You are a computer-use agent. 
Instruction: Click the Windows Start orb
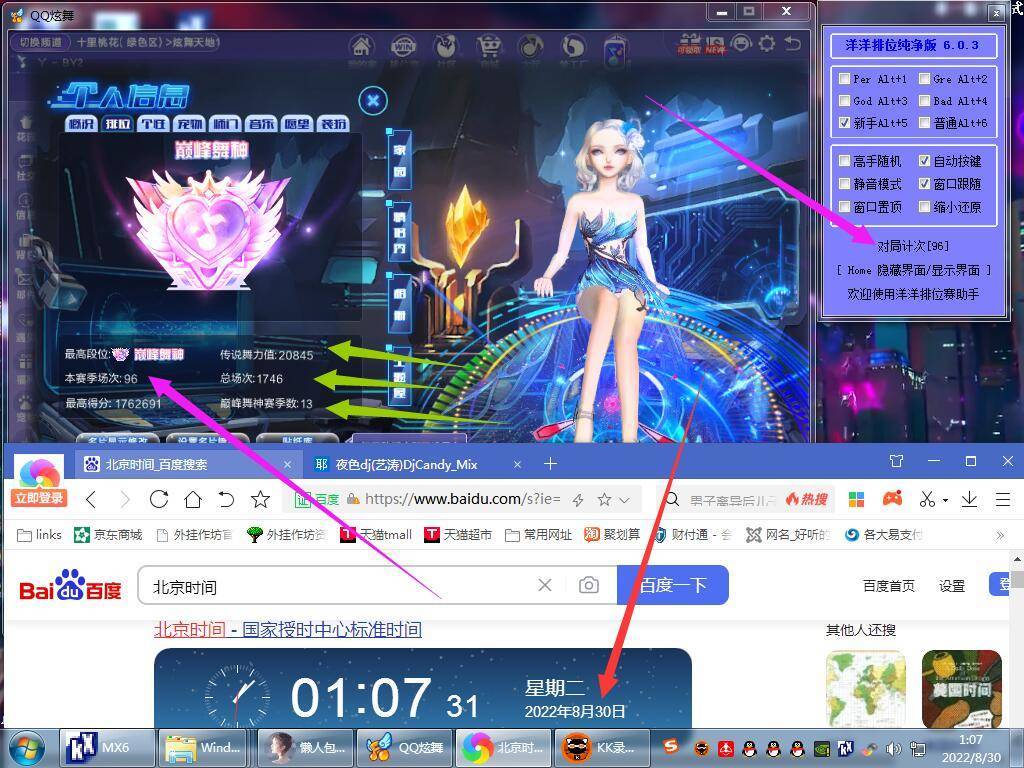(26, 748)
